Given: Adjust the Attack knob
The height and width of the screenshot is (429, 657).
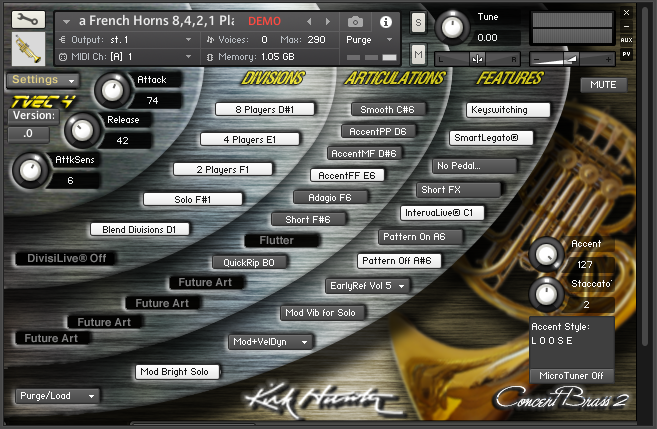Looking at the screenshot, I should [112, 90].
